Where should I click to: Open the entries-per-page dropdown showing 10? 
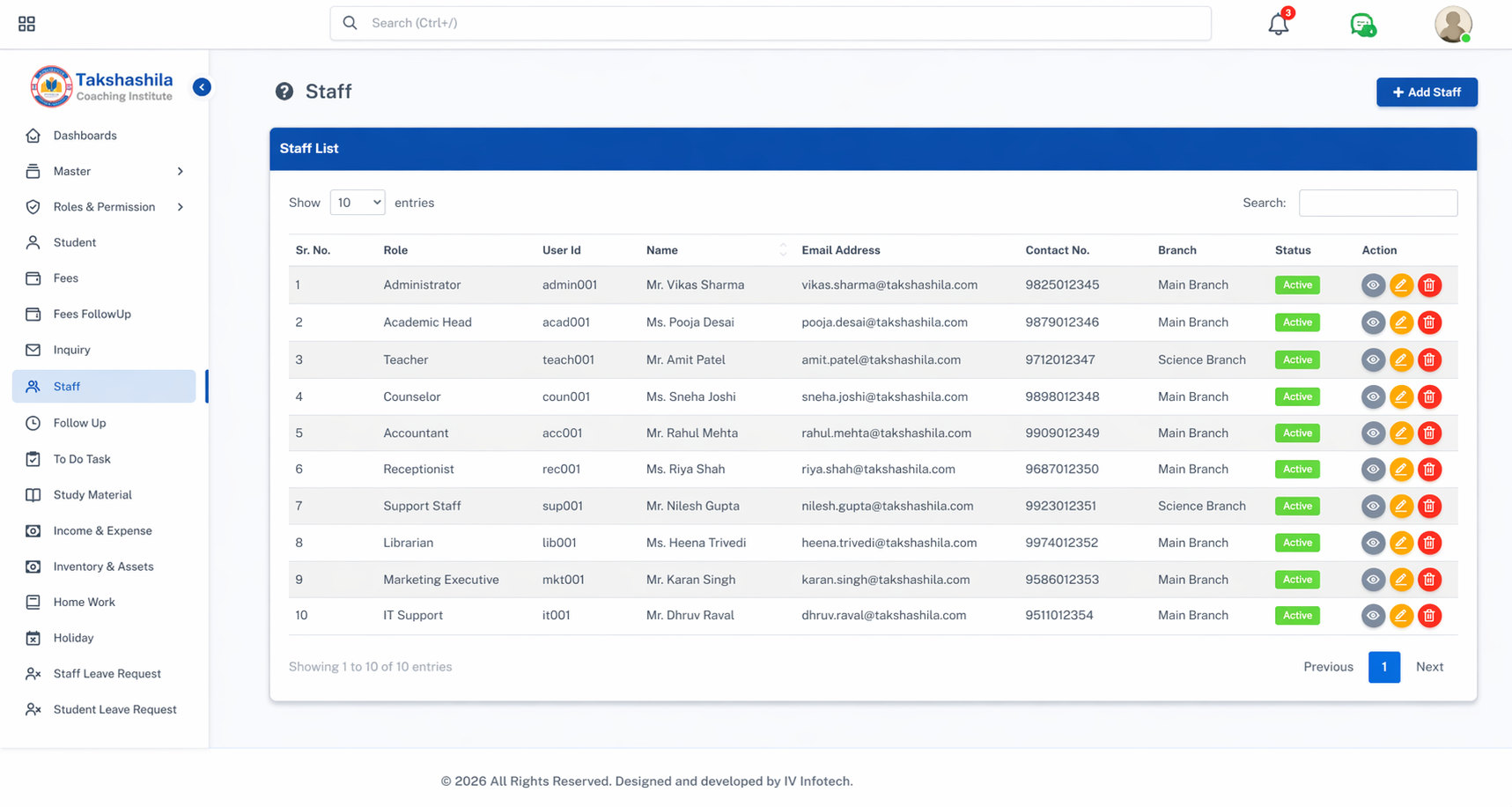point(358,203)
